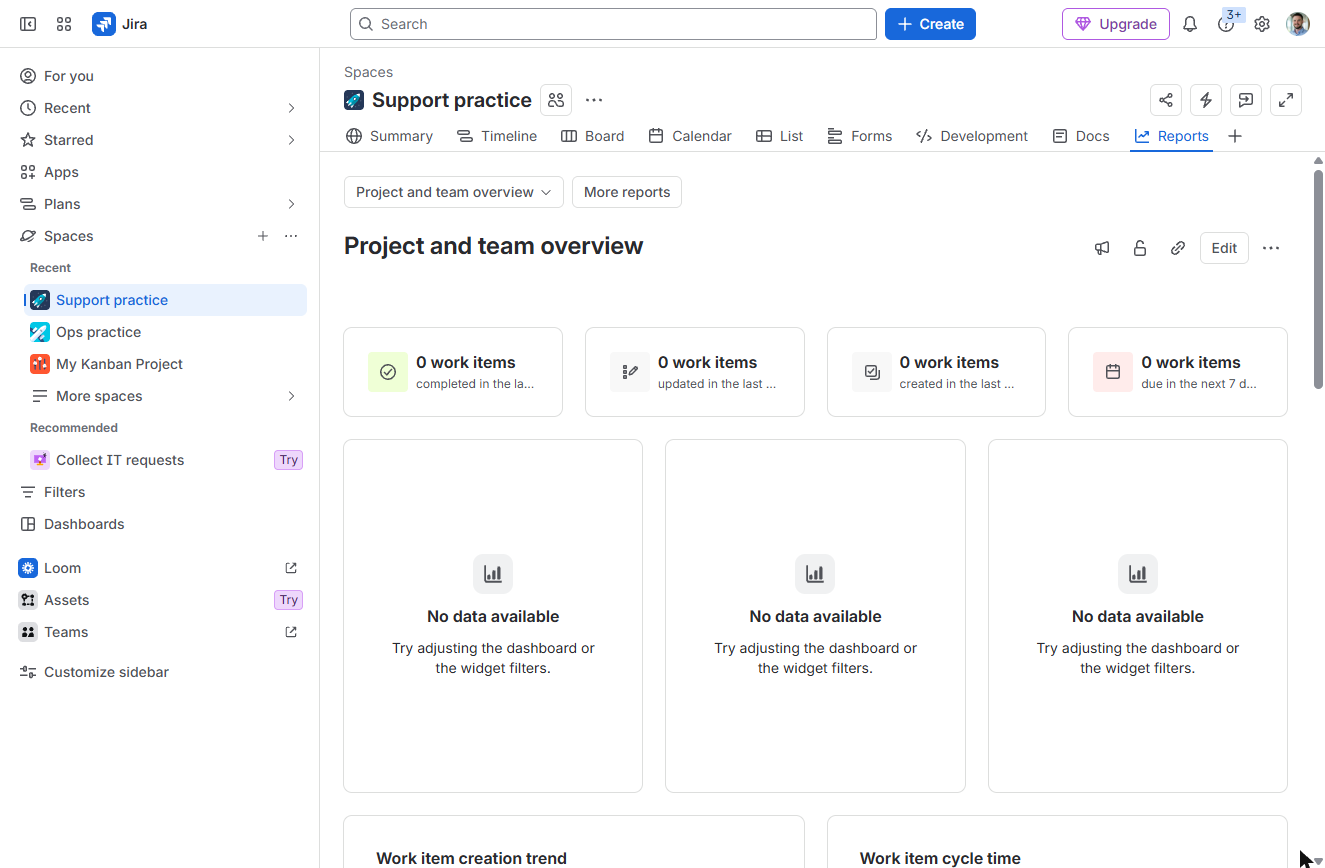Expand the Recent sidebar item
The width and height of the screenshot is (1325, 868).
tap(291, 108)
